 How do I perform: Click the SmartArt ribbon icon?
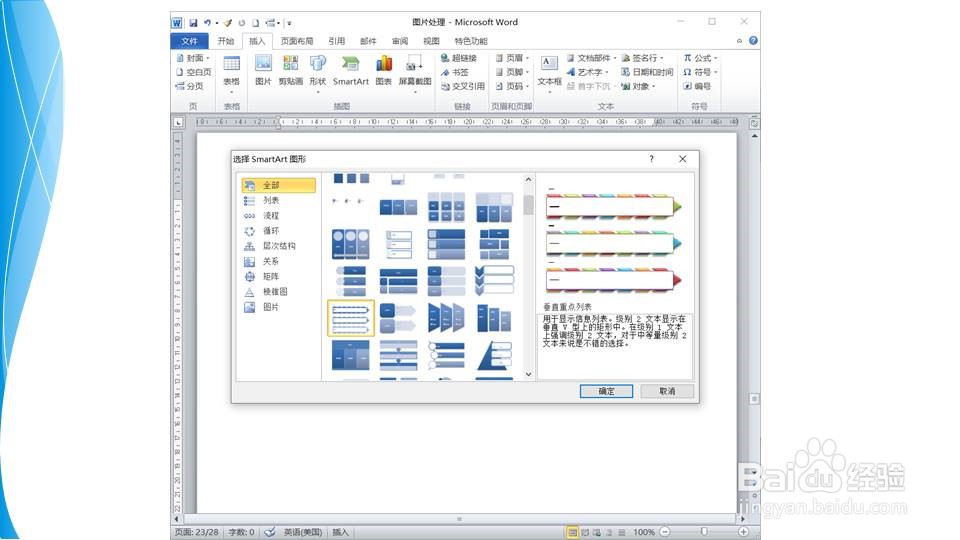click(351, 70)
